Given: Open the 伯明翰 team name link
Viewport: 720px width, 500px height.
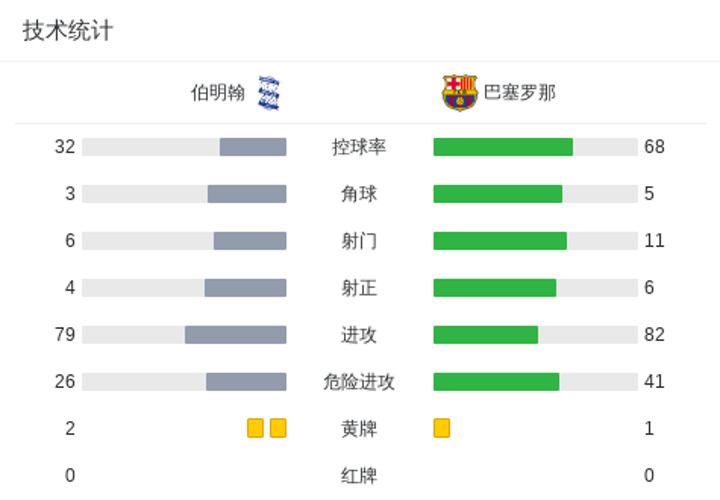Looking at the screenshot, I should tap(218, 93).
